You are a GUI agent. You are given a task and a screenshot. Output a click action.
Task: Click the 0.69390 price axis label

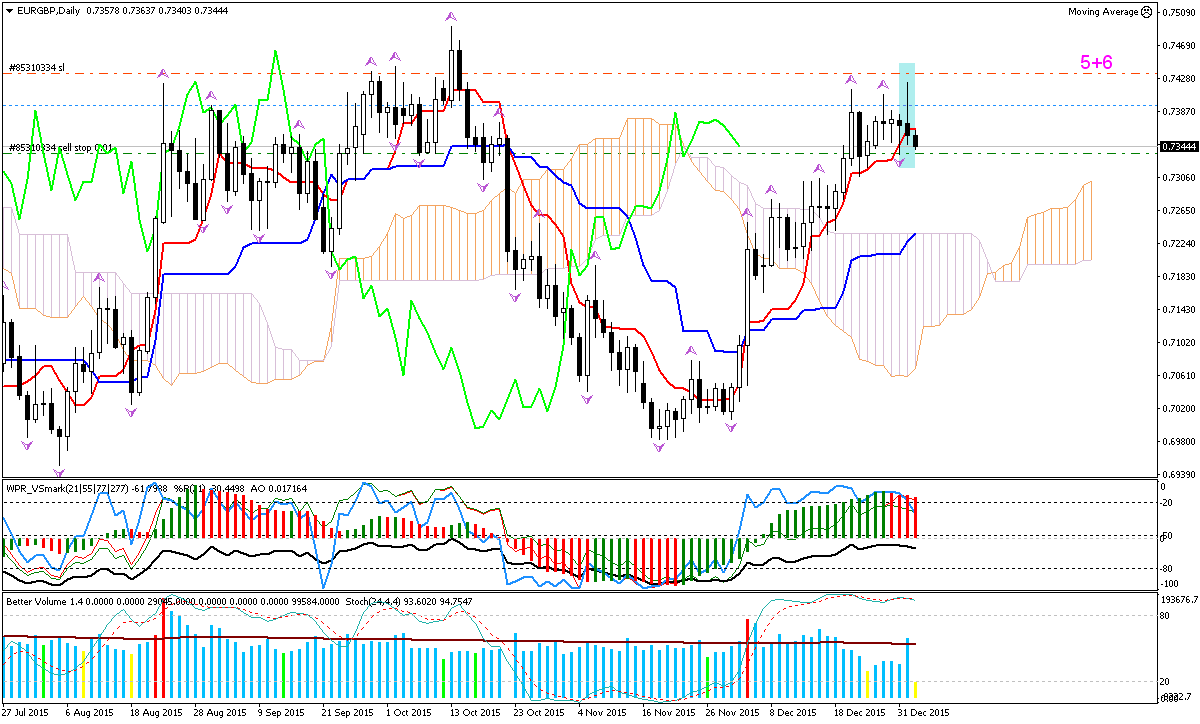(x=1178, y=474)
